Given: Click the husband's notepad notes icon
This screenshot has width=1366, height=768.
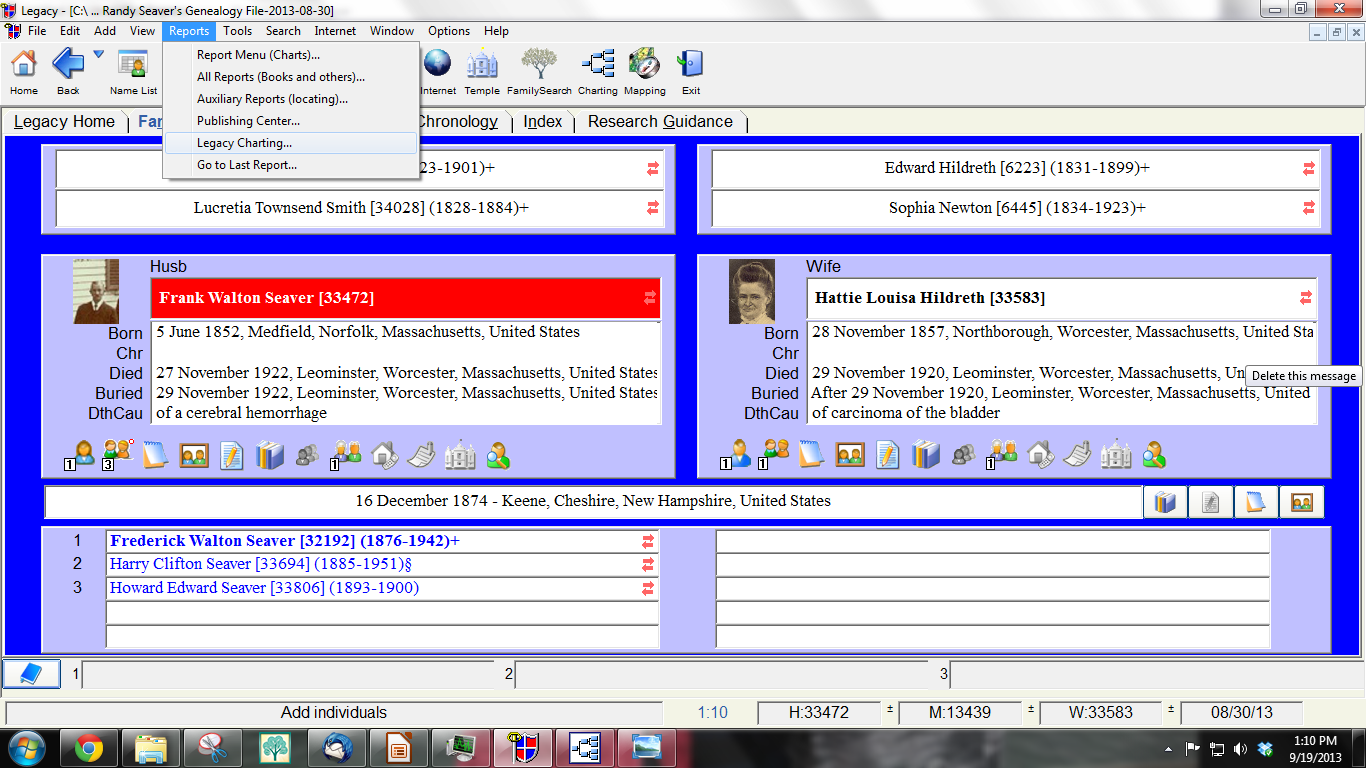Looking at the screenshot, I should point(155,455).
